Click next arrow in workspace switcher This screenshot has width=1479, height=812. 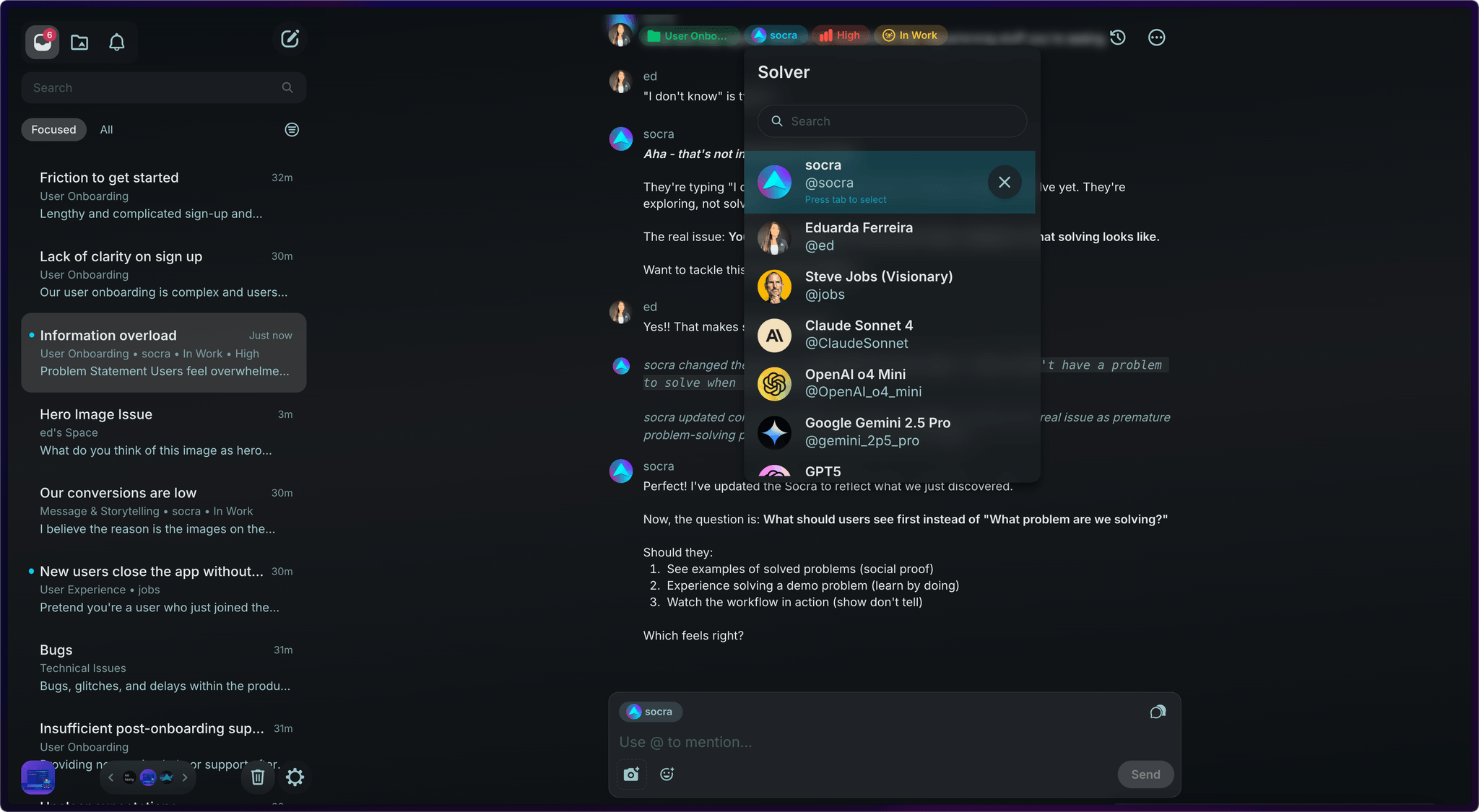click(185, 777)
